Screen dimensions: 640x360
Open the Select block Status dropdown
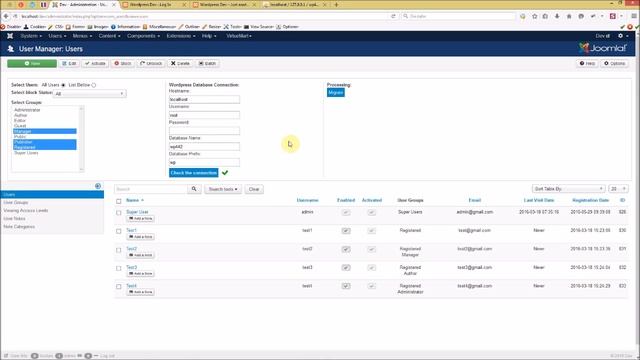tap(89, 93)
